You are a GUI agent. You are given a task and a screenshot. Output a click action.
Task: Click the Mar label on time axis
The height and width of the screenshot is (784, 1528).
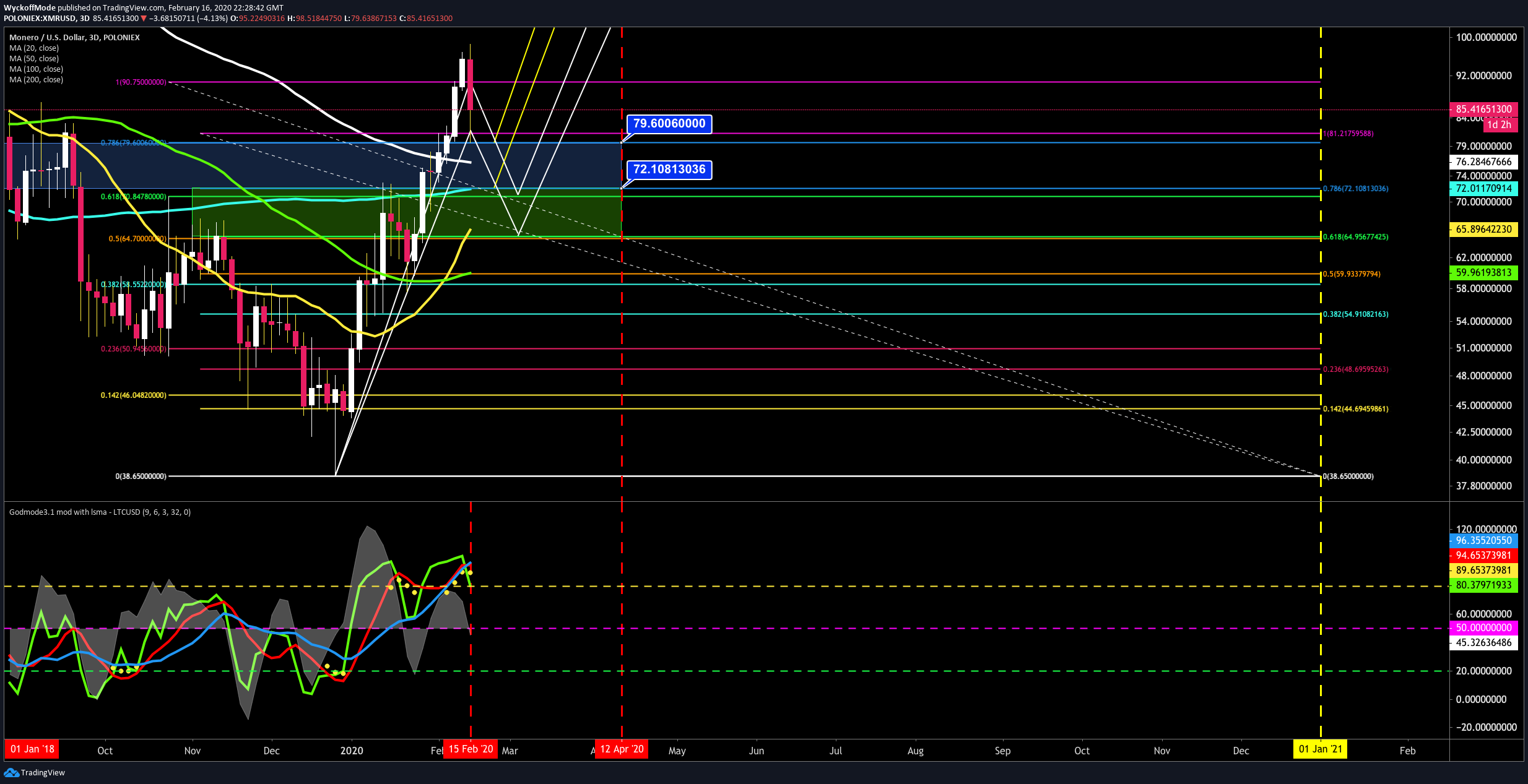point(510,751)
